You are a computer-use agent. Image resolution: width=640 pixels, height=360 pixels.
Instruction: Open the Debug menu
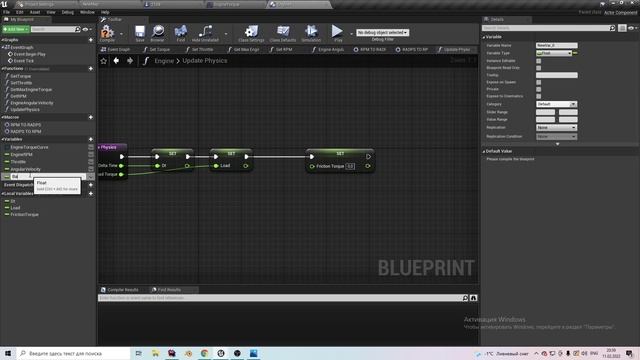click(x=68, y=12)
